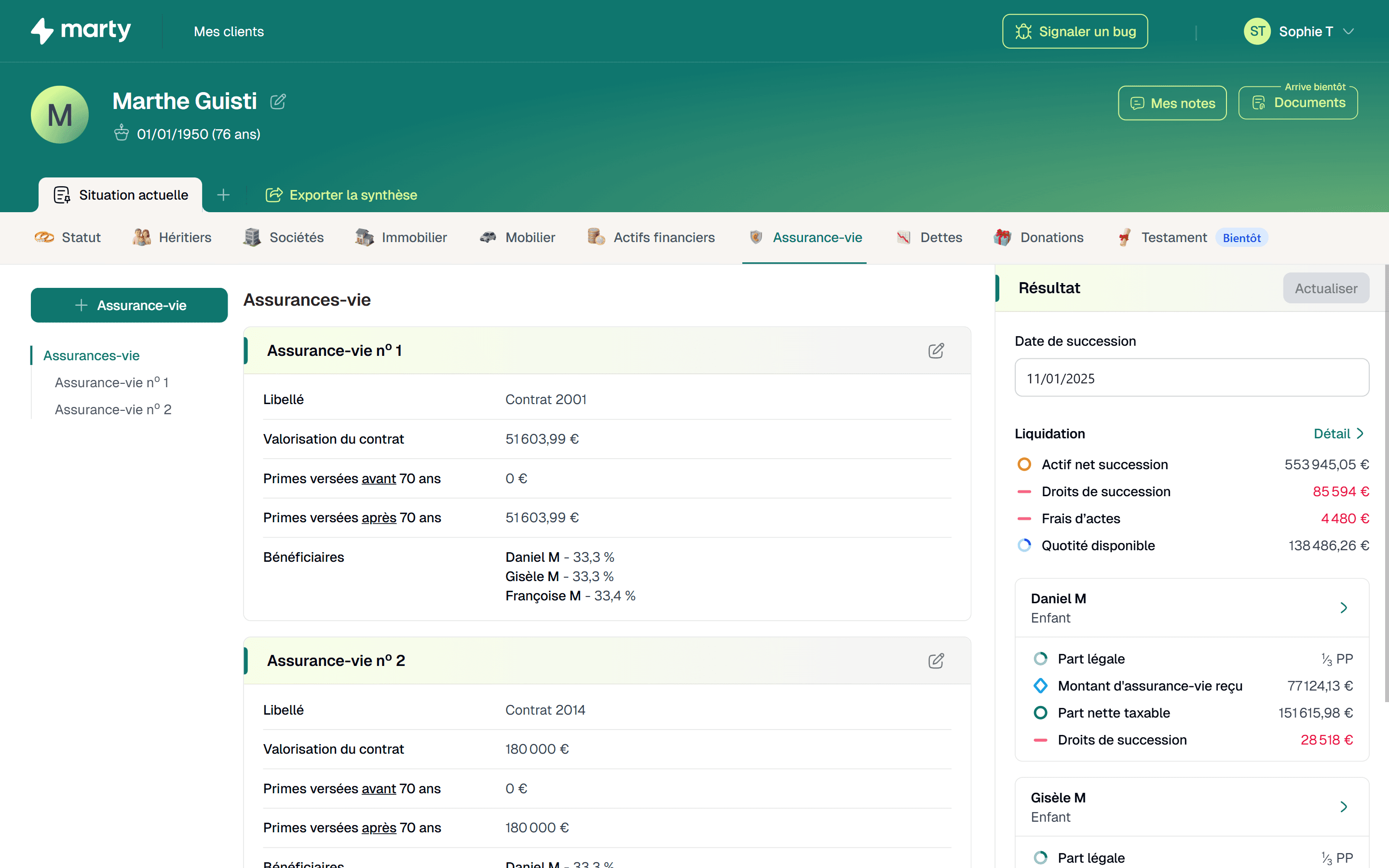Click Signaler un bug button

1075,31
